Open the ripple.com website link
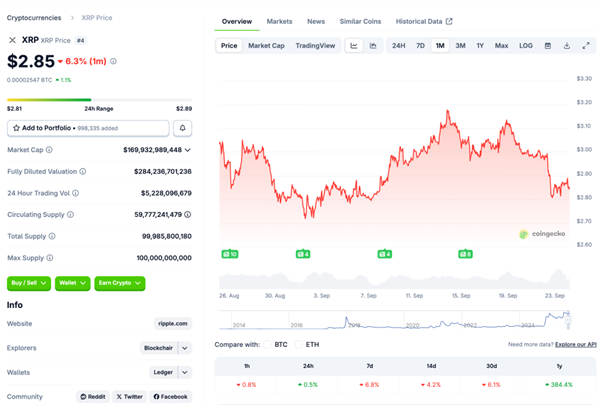 point(173,324)
